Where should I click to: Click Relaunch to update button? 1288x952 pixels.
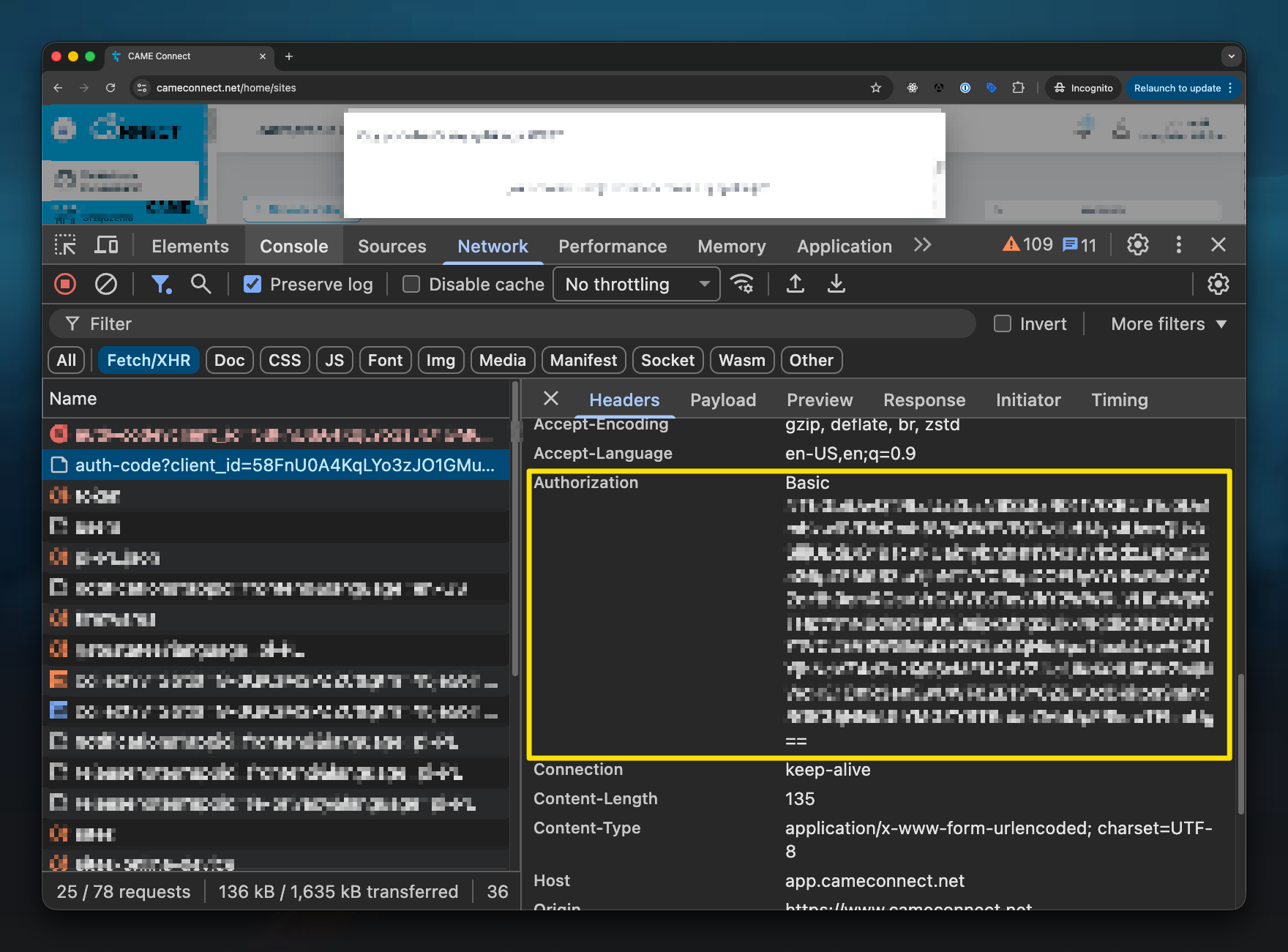click(x=1177, y=88)
